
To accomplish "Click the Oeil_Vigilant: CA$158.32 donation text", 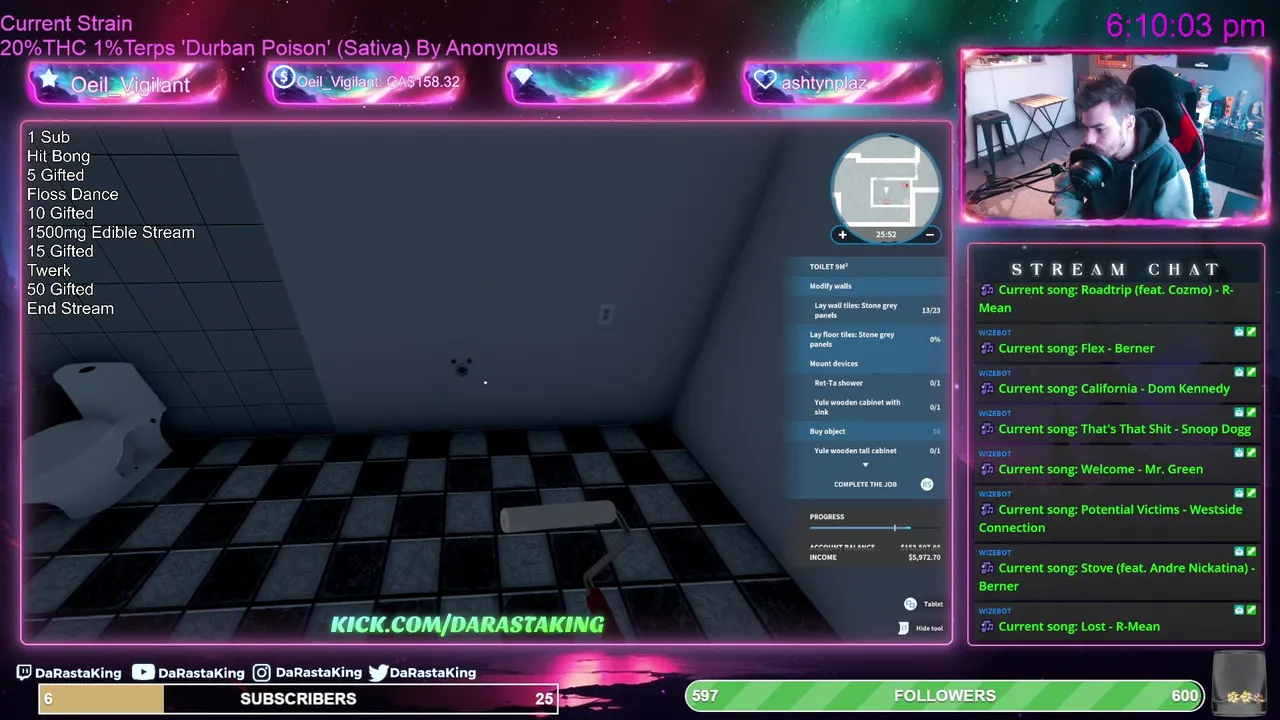I will tap(378, 82).
